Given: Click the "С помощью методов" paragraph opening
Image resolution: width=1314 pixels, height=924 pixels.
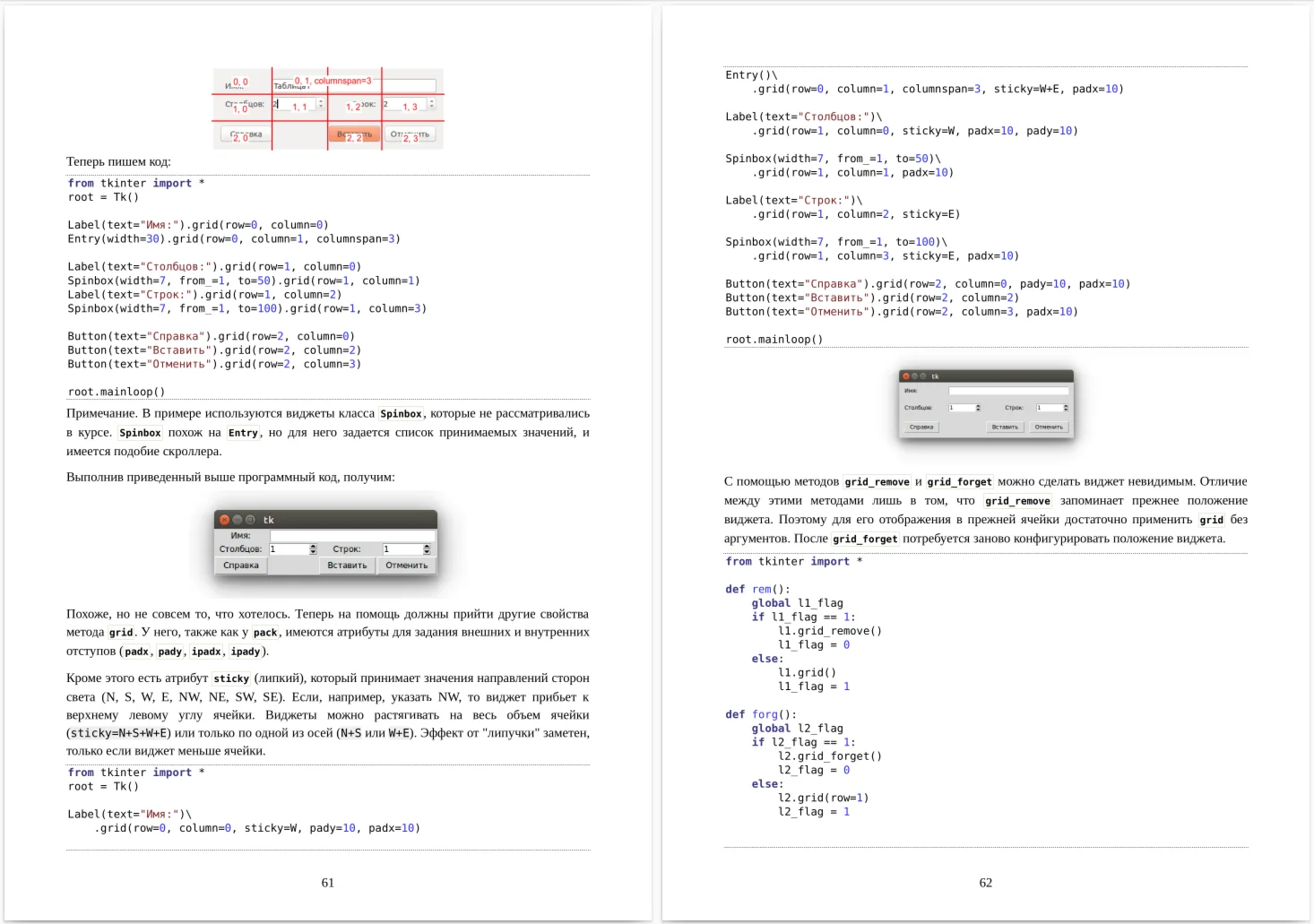Looking at the screenshot, I should 782,481.
